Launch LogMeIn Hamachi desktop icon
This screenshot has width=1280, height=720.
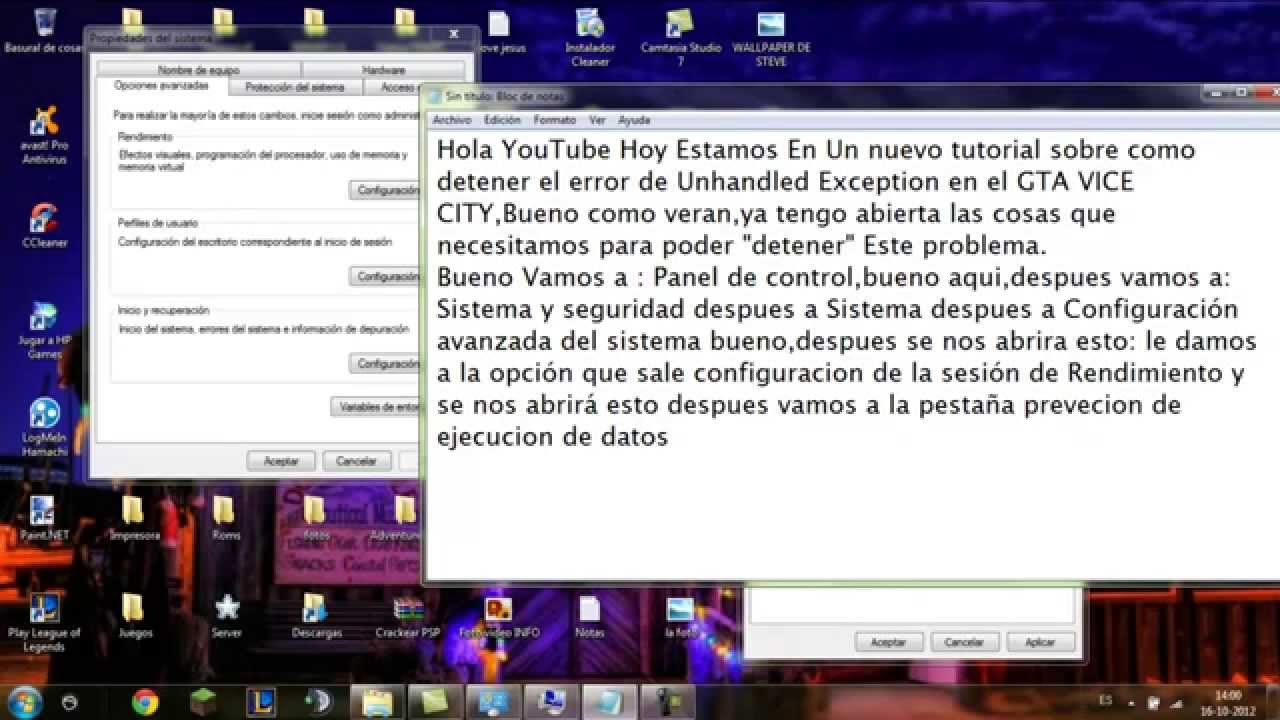pyautogui.click(x=43, y=428)
